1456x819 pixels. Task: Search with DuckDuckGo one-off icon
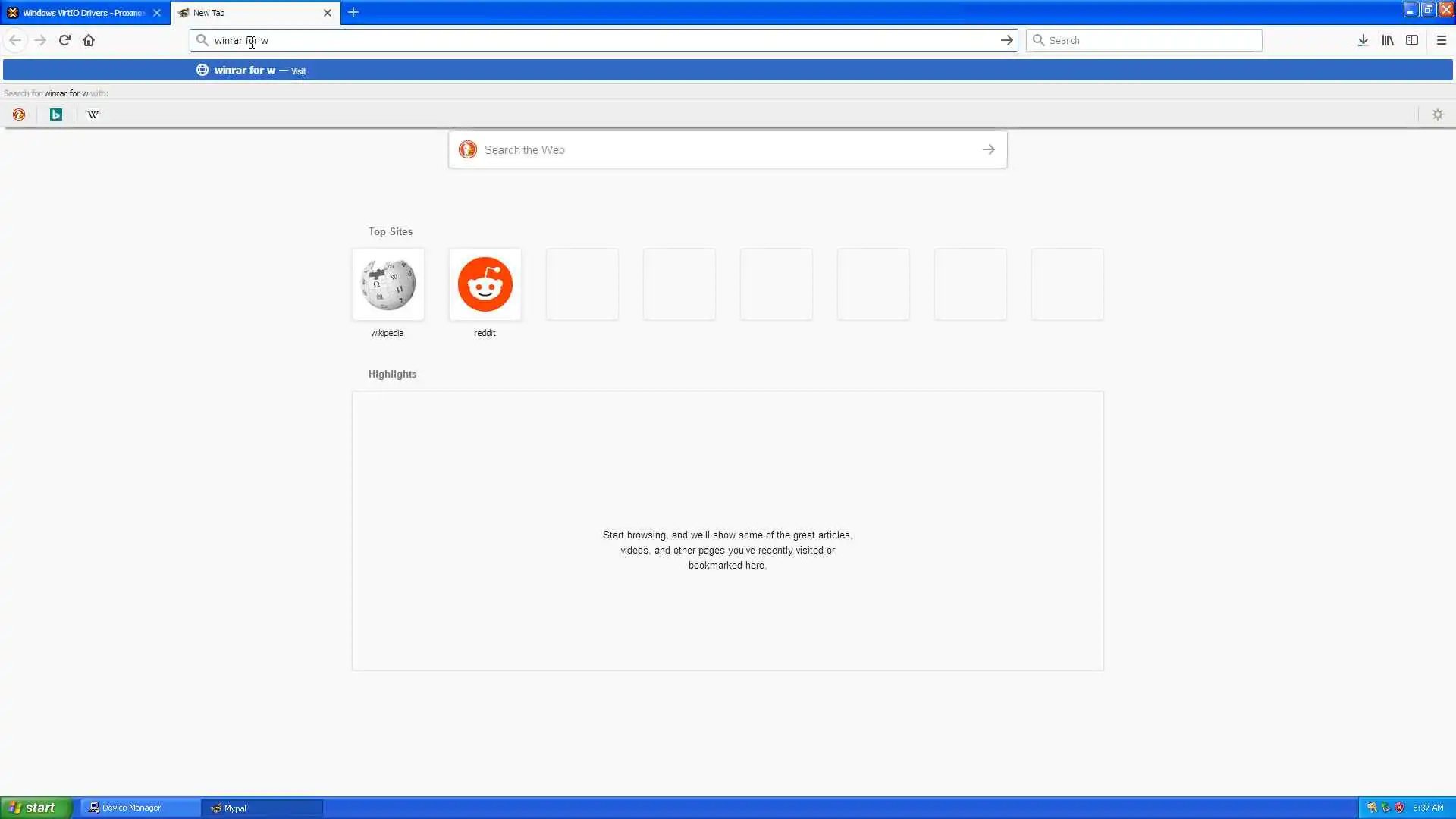click(x=19, y=115)
